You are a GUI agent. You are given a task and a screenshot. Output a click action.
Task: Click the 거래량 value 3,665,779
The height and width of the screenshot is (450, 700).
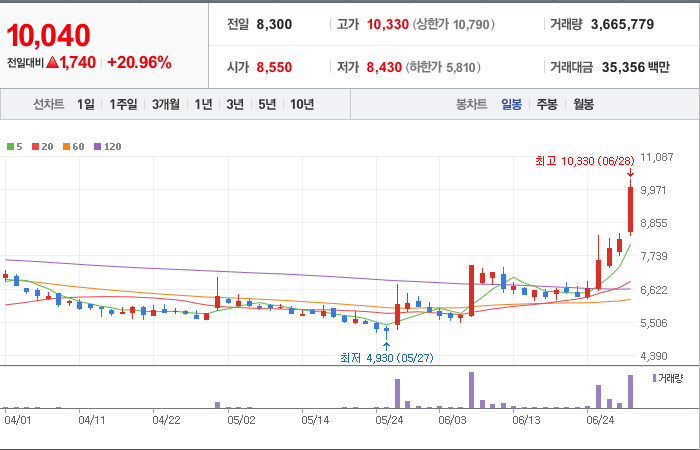[622, 24]
